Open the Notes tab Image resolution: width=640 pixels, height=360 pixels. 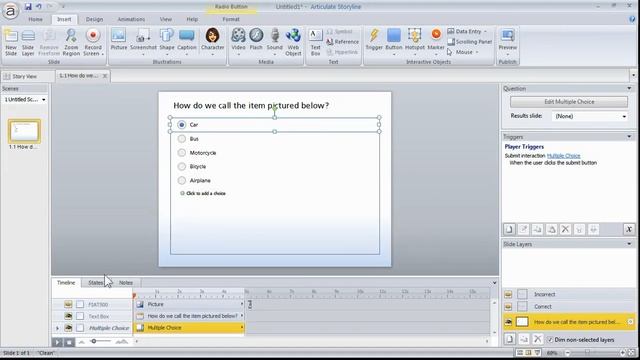tap(126, 282)
